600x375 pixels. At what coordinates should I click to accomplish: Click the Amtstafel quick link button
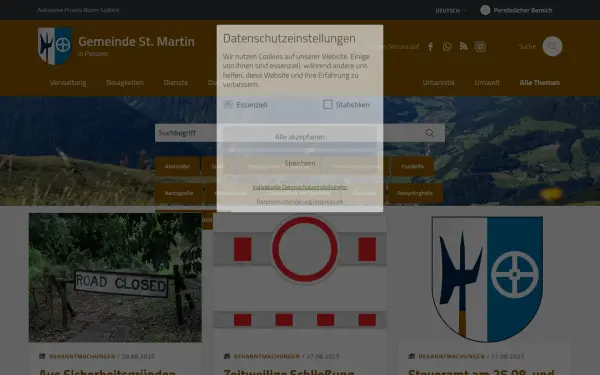(x=177, y=166)
